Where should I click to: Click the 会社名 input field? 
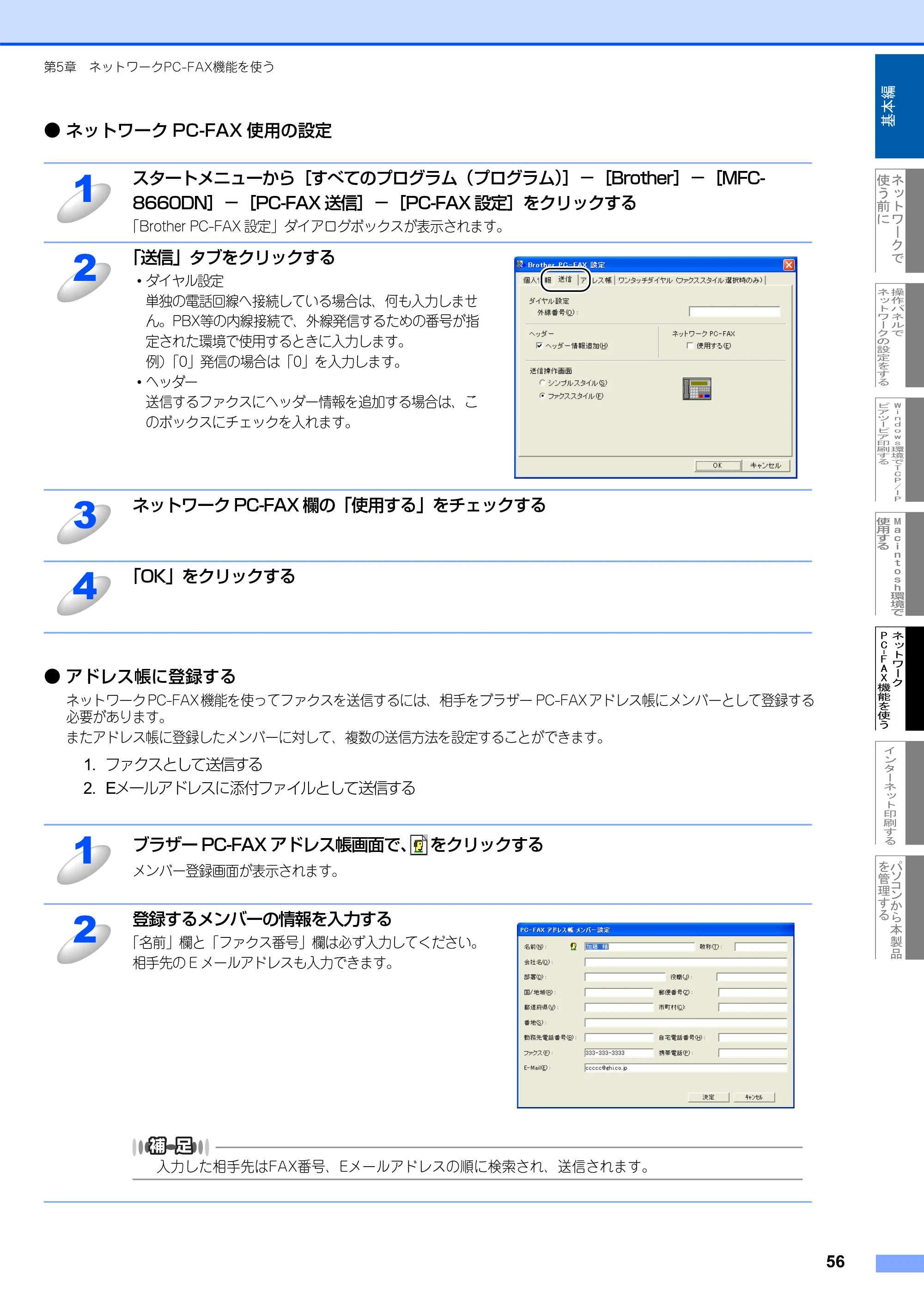(686, 962)
